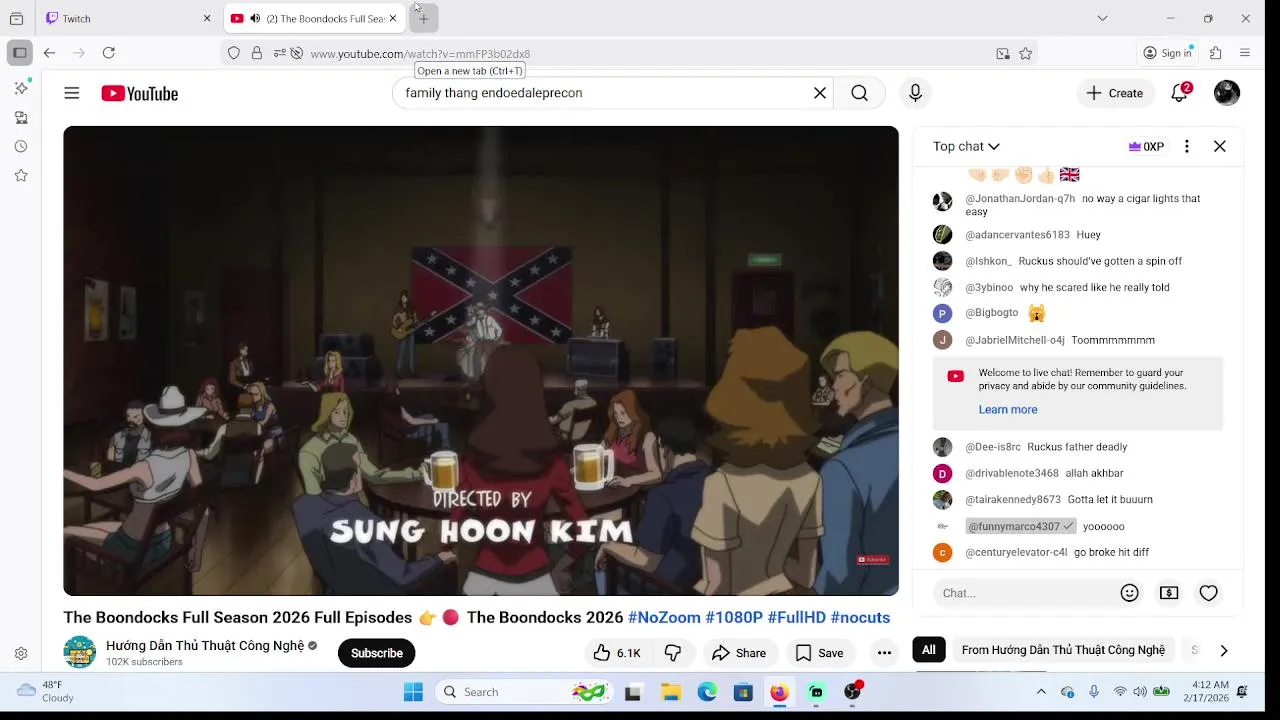Subscribe to the channel
Image resolution: width=1280 pixels, height=720 pixels.
[x=376, y=653]
